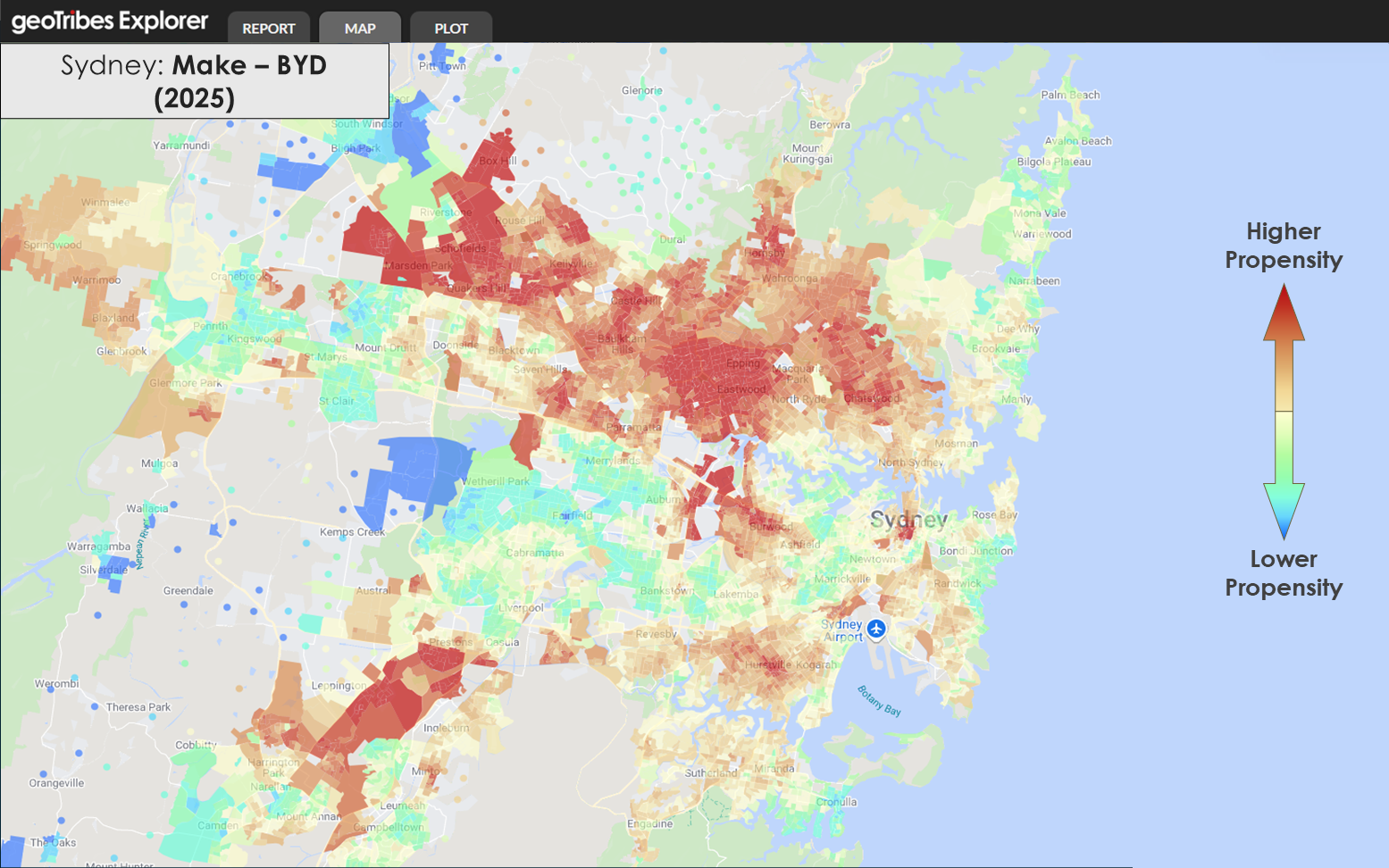Click the Palm Beach map label
1389x868 pixels.
pyautogui.click(x=1070, y=95)
